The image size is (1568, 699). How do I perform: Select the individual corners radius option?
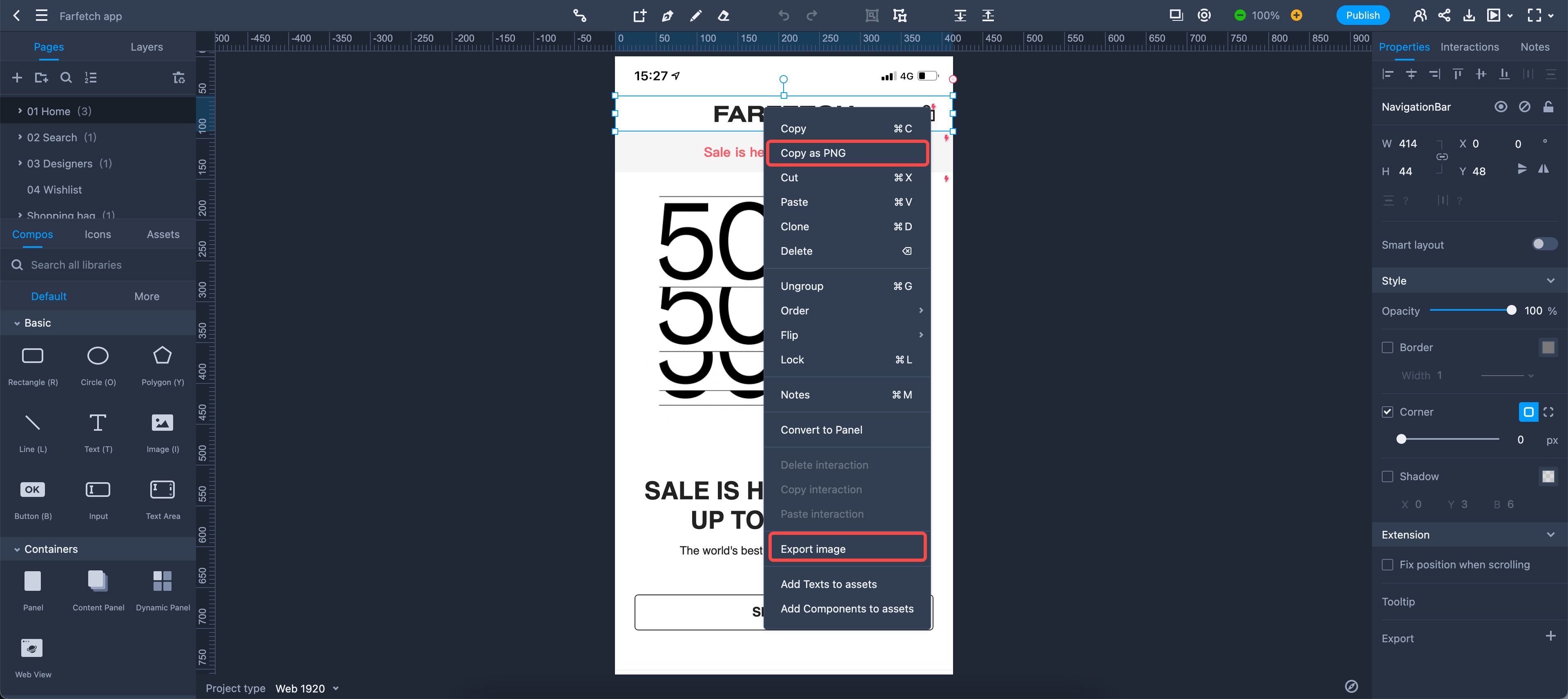[1548, 412]
